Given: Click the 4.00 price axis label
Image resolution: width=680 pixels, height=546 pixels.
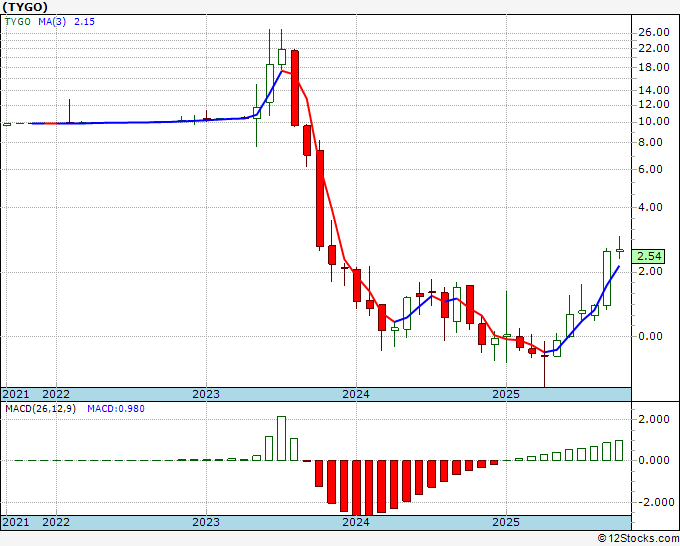Looking at the screenshot, I should pos(651,207).
